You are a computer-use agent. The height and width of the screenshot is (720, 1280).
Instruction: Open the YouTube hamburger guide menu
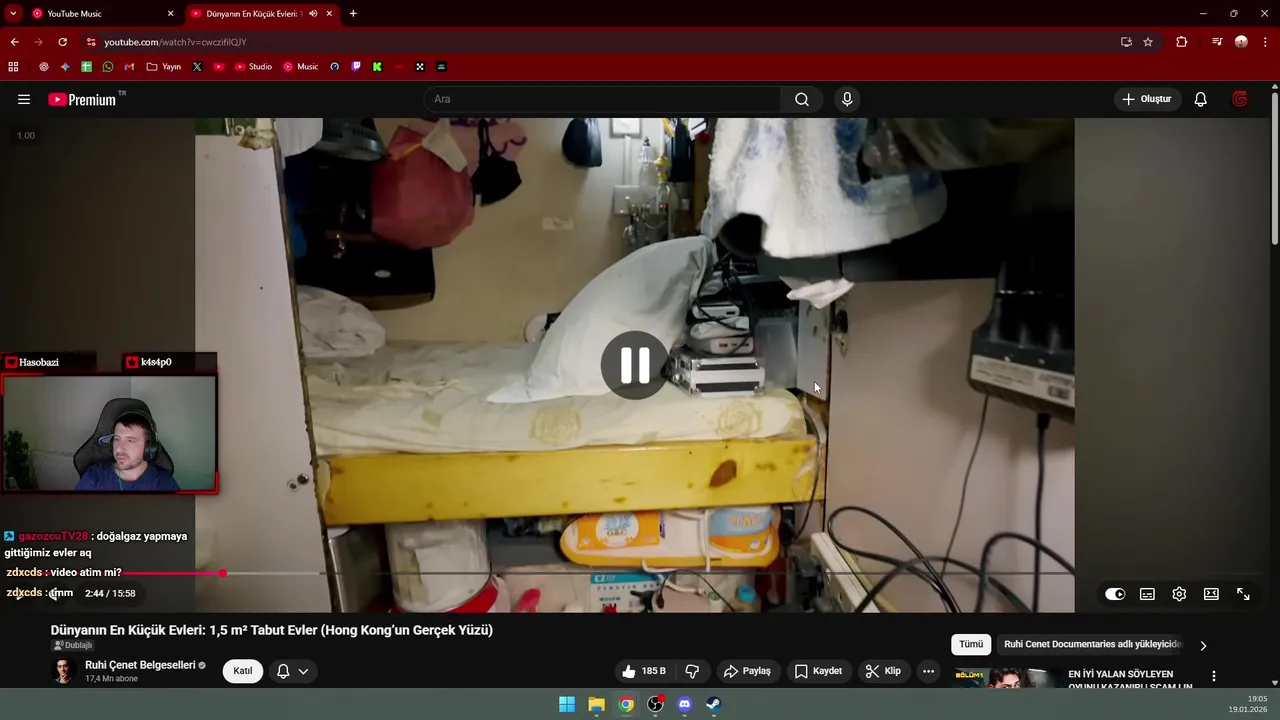tap(24, 99)
